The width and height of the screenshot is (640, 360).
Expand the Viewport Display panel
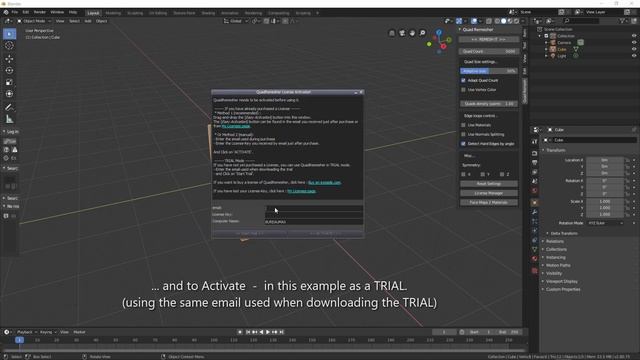click(x=561, y=281)
